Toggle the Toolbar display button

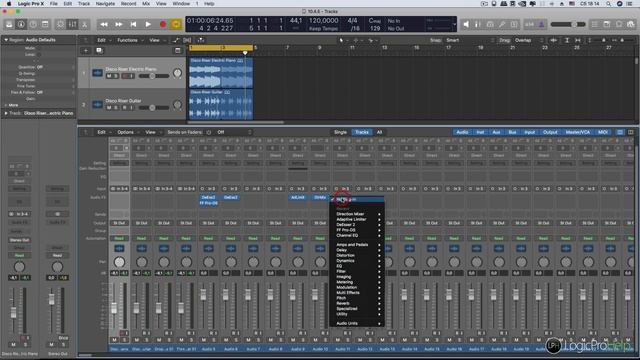tap(45, 24)
